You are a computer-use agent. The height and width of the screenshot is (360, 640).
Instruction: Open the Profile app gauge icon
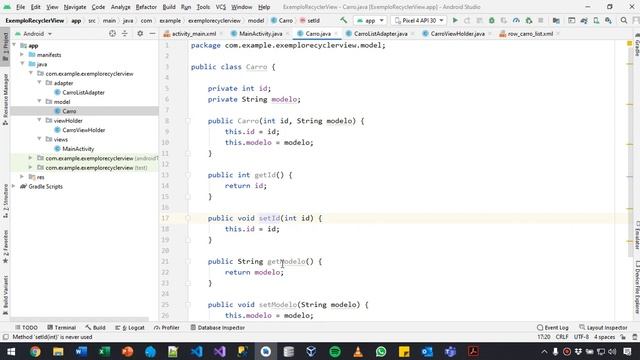(516, 20)
